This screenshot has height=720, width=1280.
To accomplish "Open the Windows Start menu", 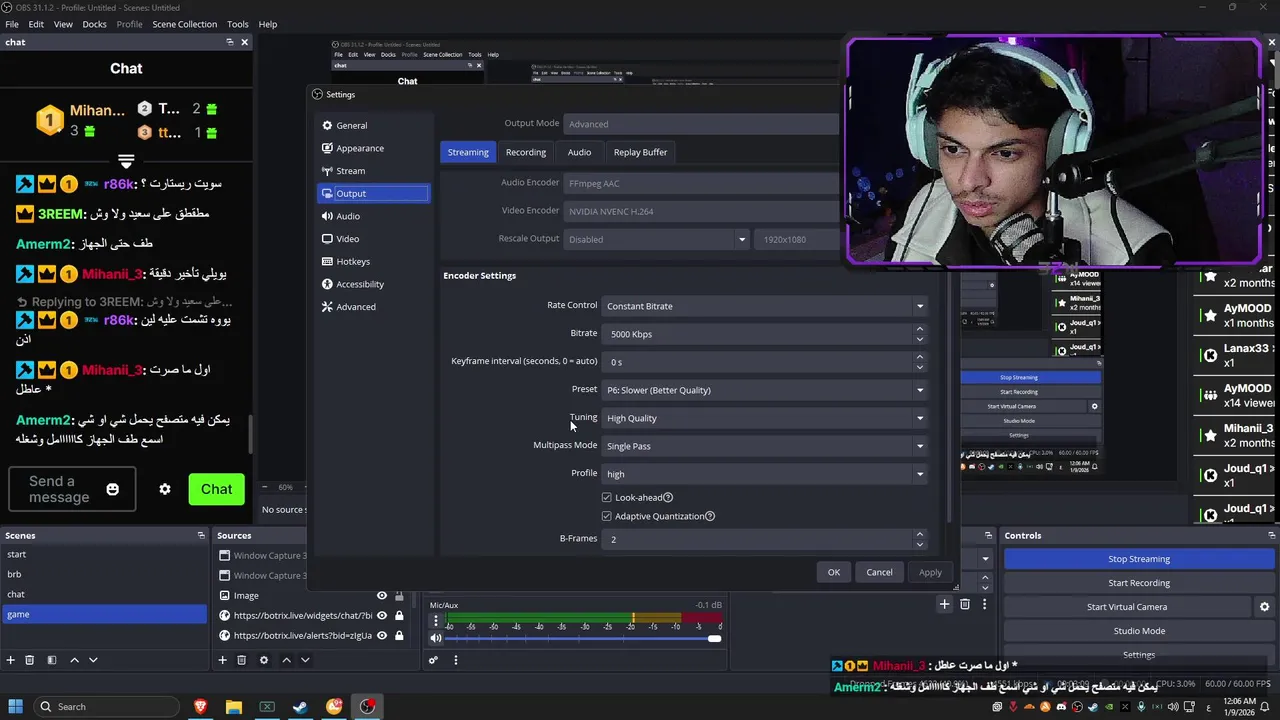I will tap(16, 706).
